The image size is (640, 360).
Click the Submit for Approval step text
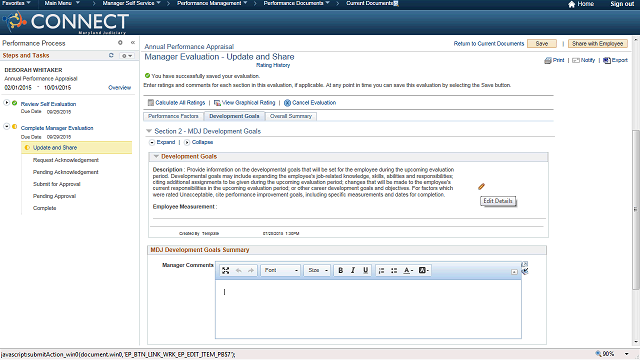click(56, 184)
